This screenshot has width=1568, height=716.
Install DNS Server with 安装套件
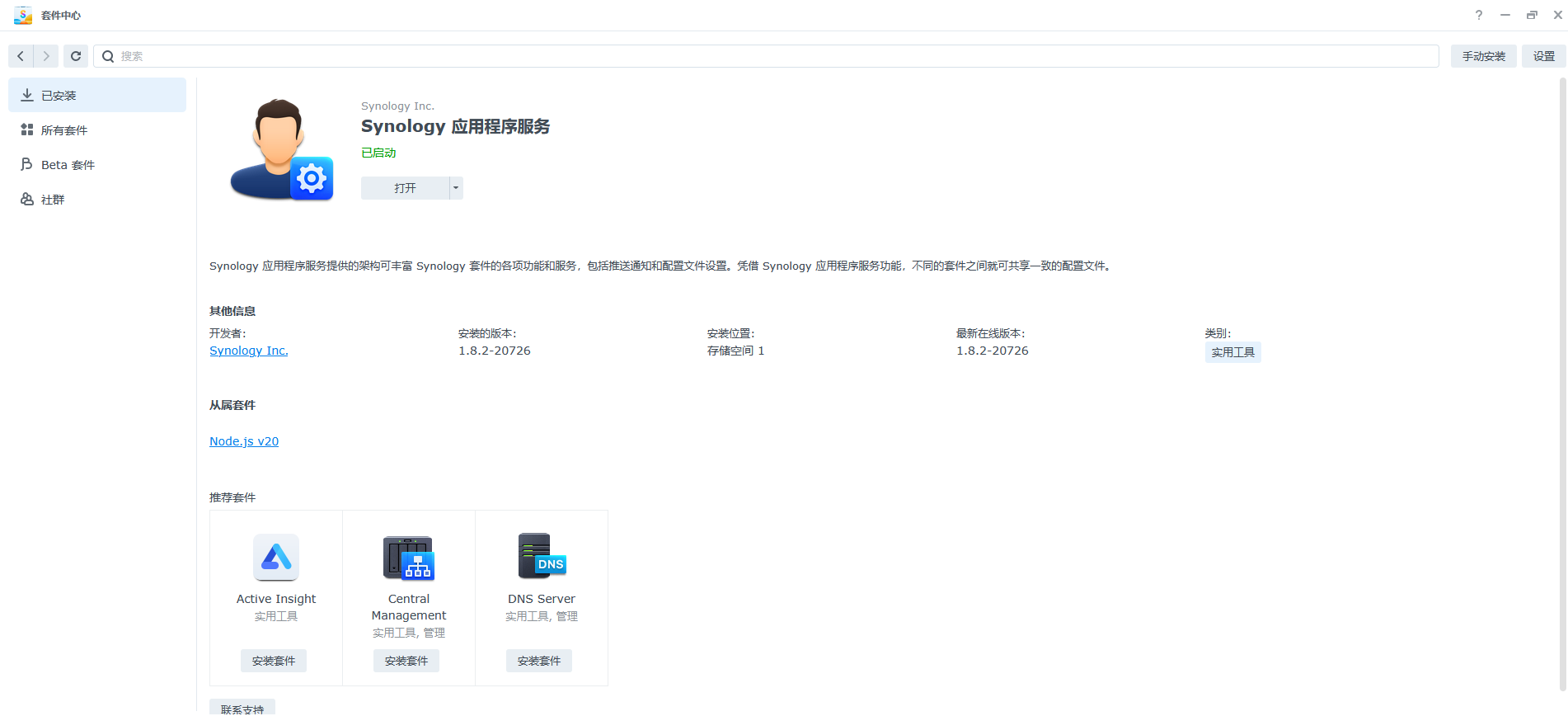coord(539,661)
